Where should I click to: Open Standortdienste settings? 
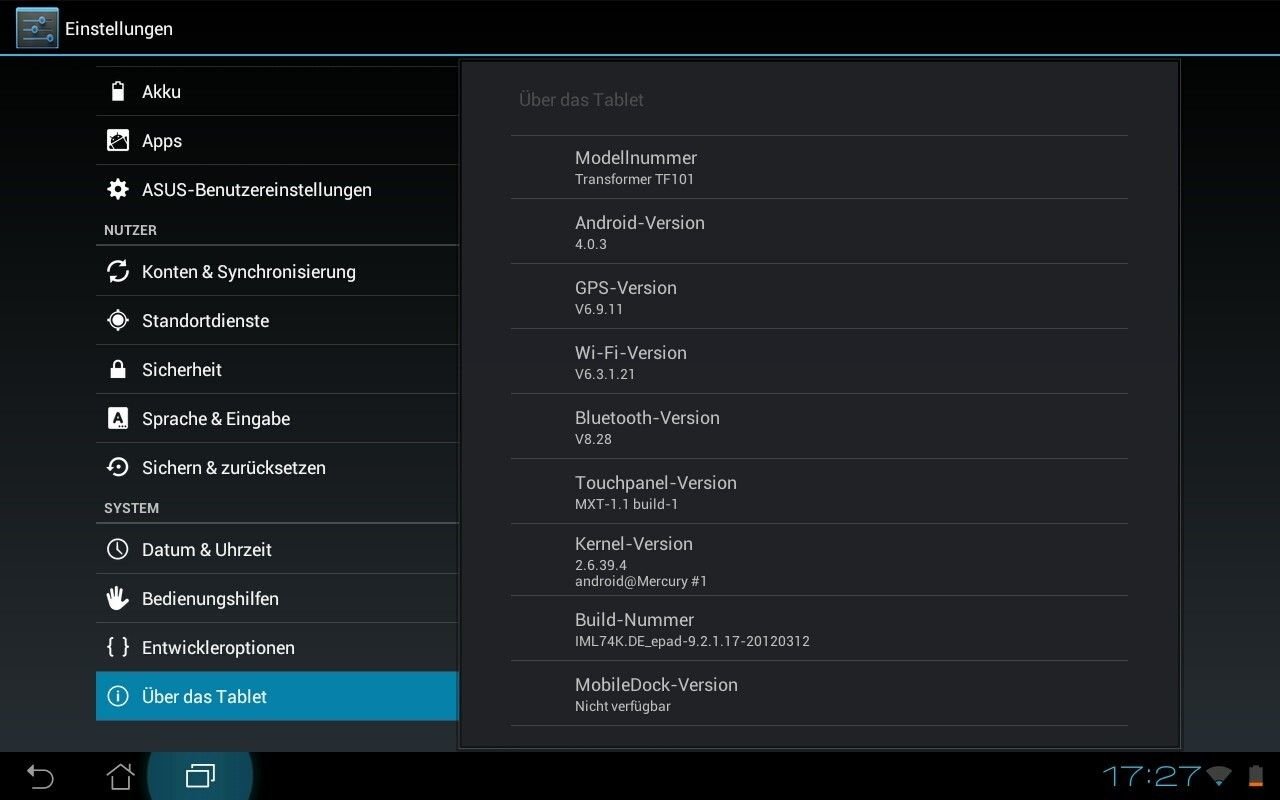[277, 320]
